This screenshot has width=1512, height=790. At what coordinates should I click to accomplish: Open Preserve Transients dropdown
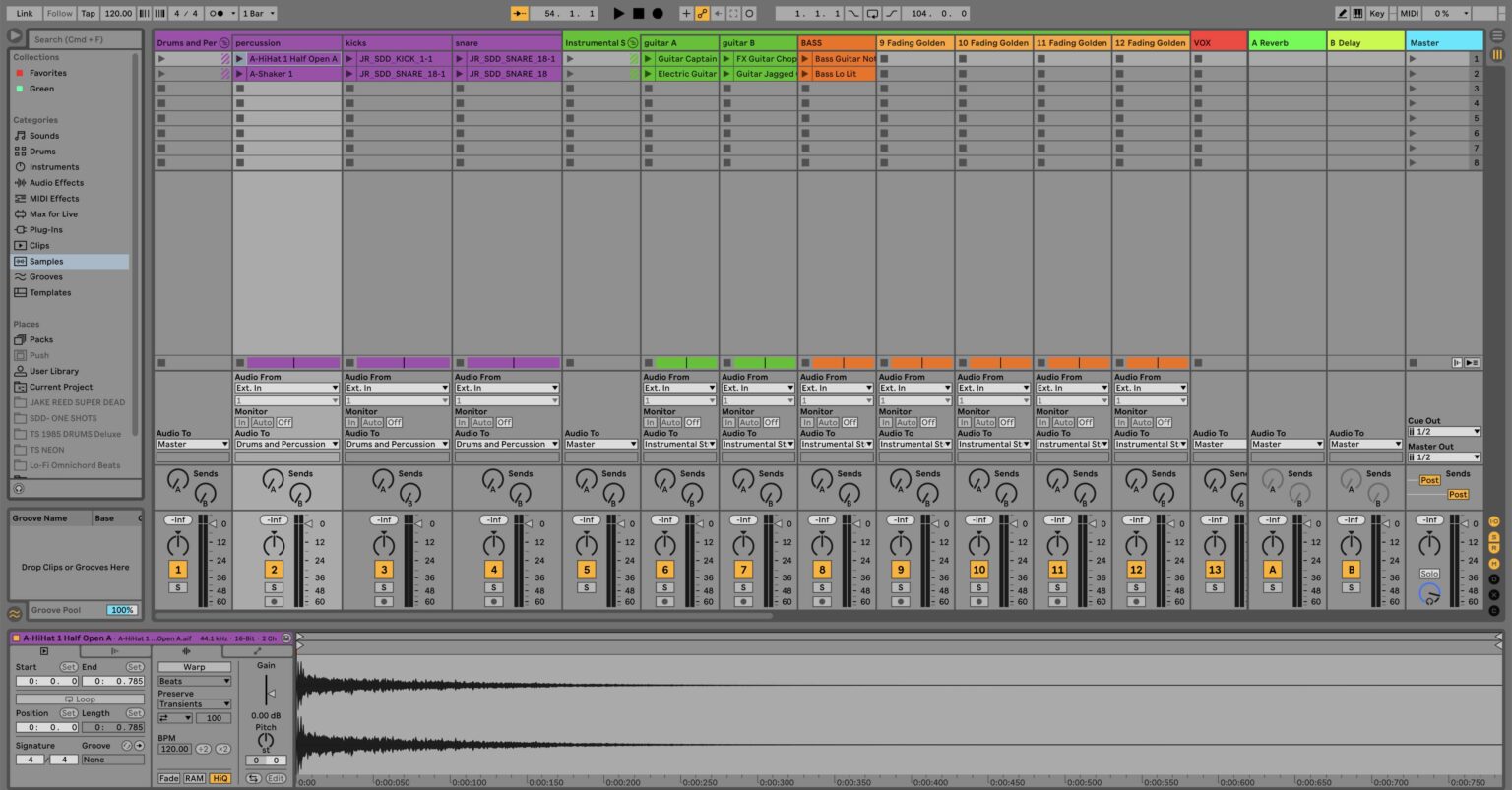(x=194, y=704)
